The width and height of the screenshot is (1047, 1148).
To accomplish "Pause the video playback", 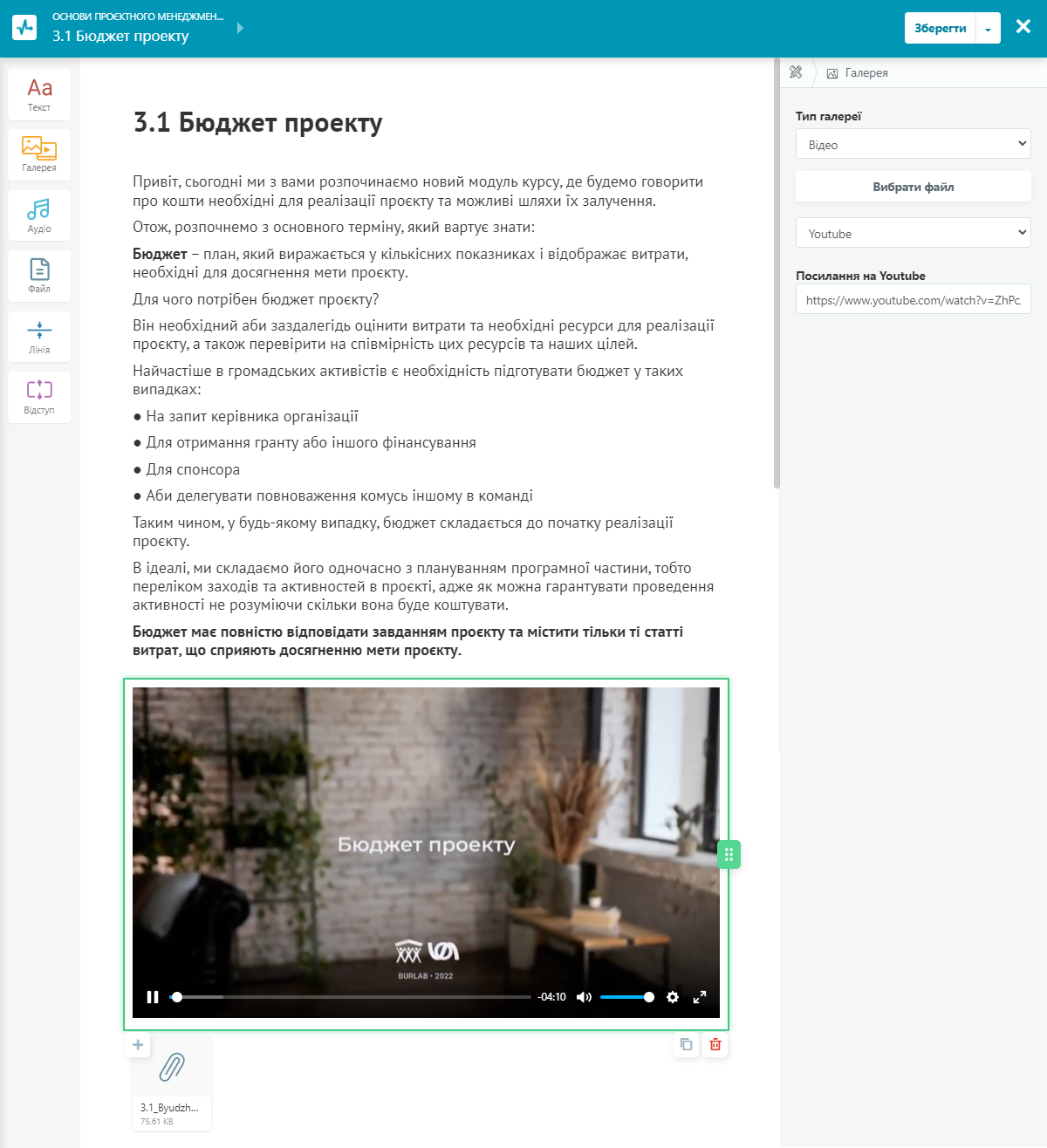I will 153,997.
